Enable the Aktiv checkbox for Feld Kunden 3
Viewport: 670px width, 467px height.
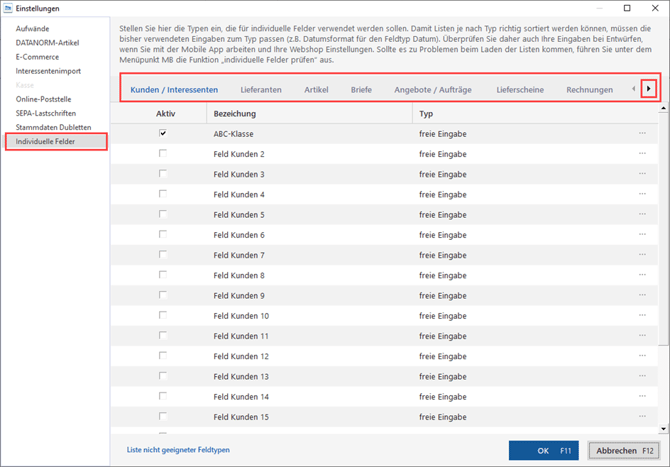(163, 173)
